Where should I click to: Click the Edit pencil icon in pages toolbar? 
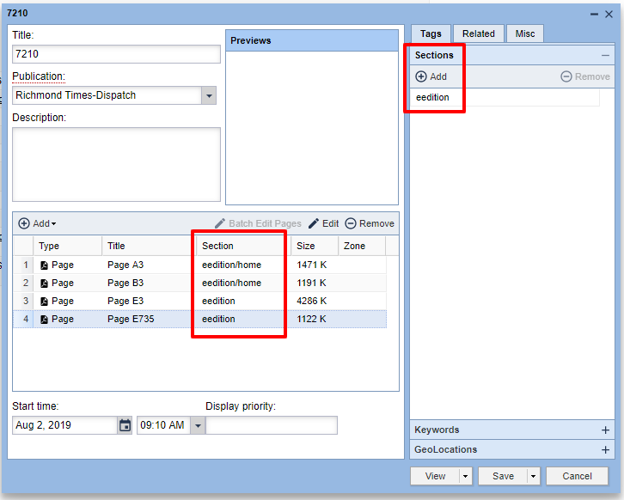(314, 224)
